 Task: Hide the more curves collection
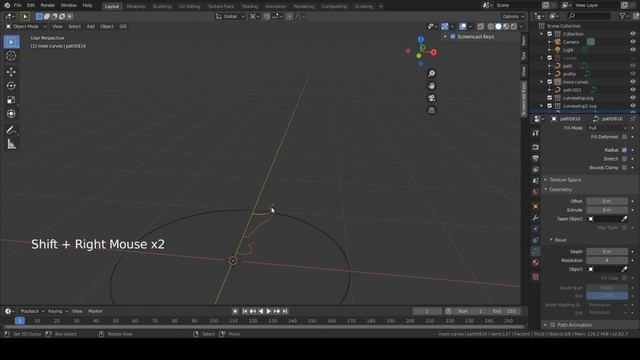tap(633, 82)
